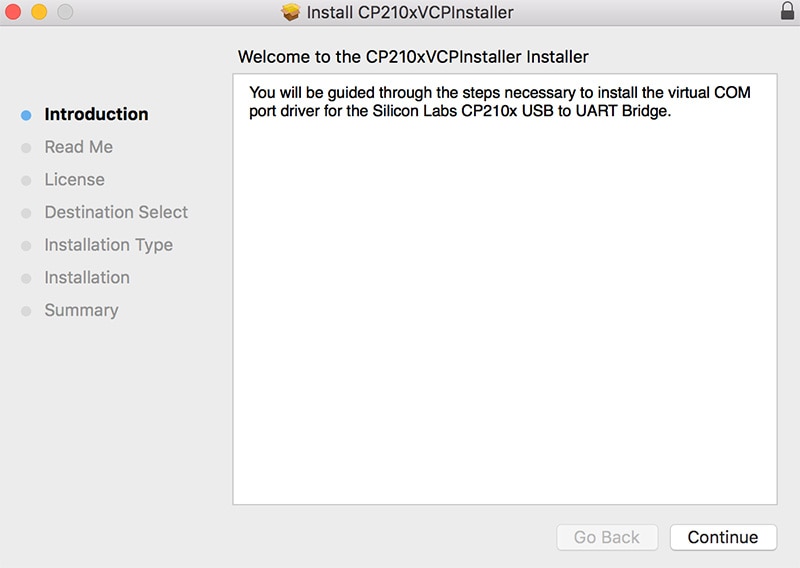
Task: Click the gray disabled zoom window button
Action: pyautogui.click(x=65, y=13)
